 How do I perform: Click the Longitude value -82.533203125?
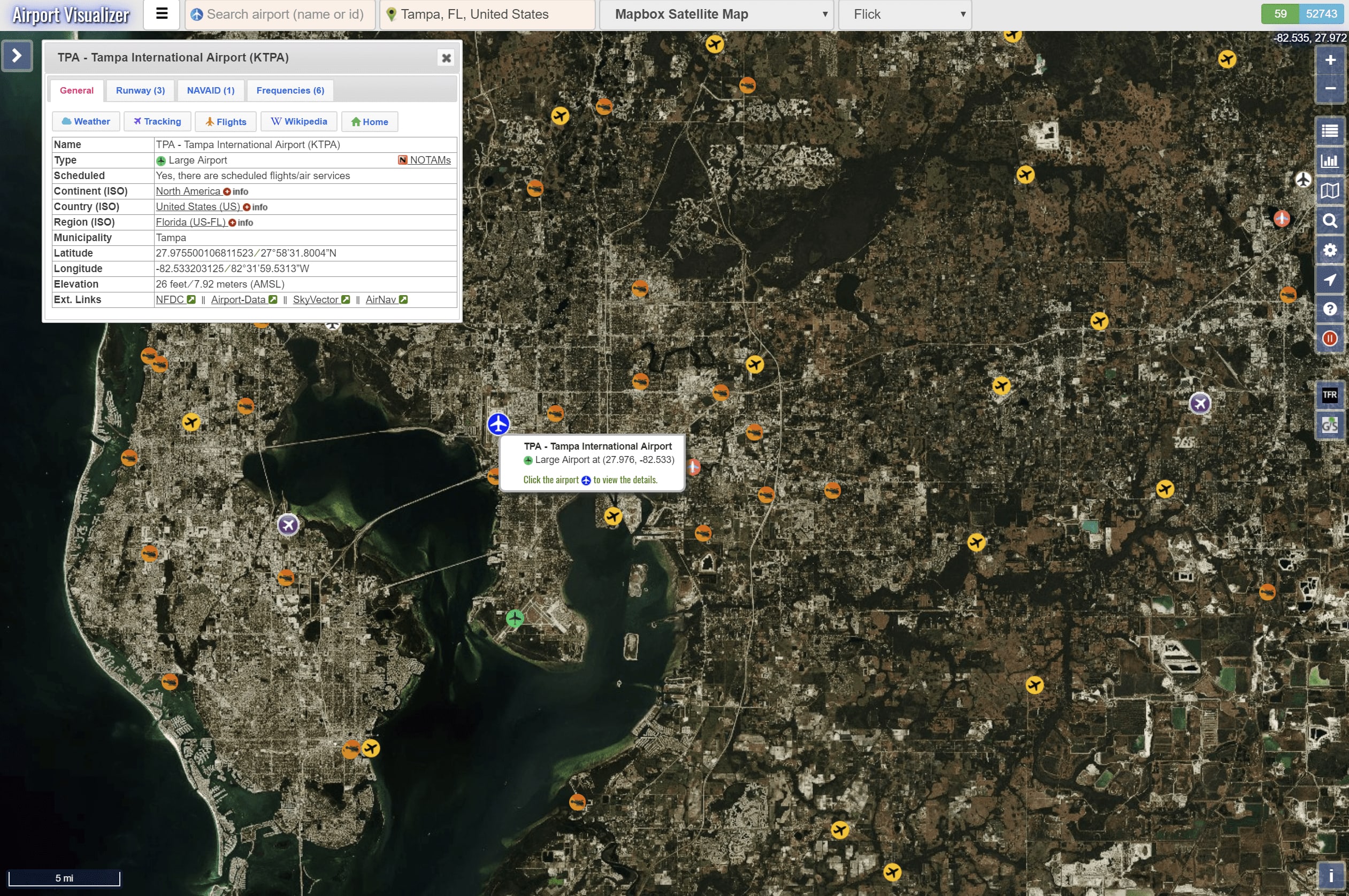(x=190, y=268)
